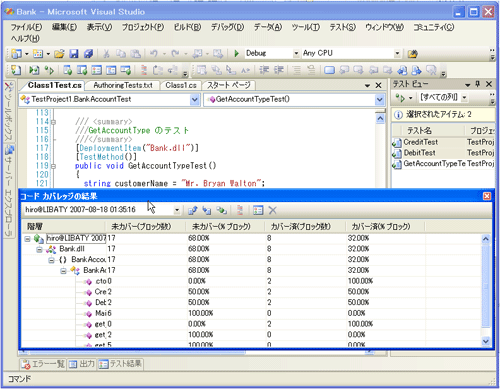Click the Navigate Backward toolbar icon
The image size is (500, 389).
[197, 54]
